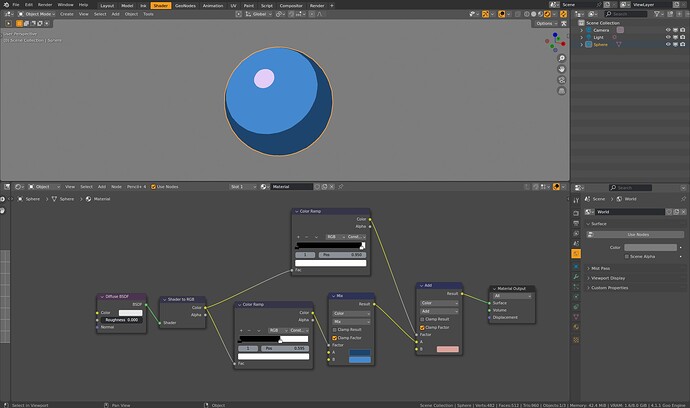Click Add node B pink color swatch
690x408 pixels.
[448, 349]
